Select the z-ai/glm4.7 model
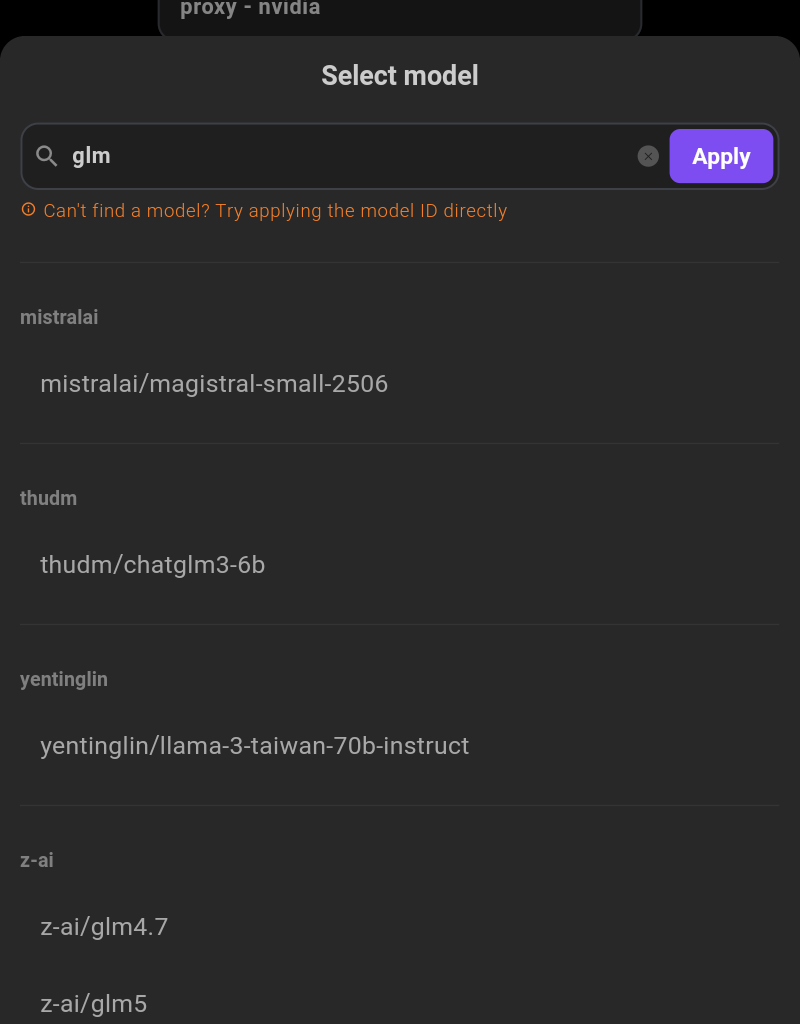This screenshot has width=800, height=1024. (x=104, y=927)
